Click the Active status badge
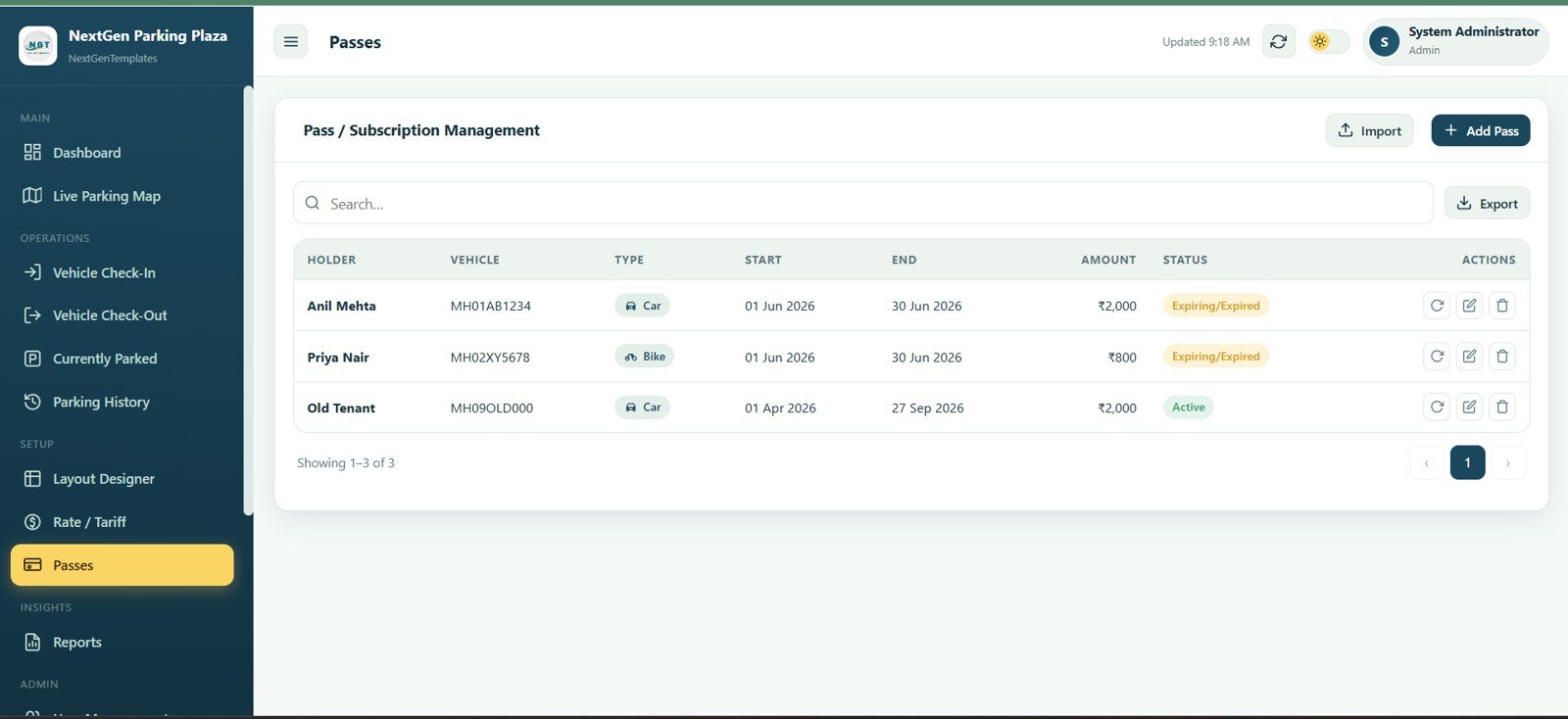Screen dimensions: 1568x719 coord(1188,407)
